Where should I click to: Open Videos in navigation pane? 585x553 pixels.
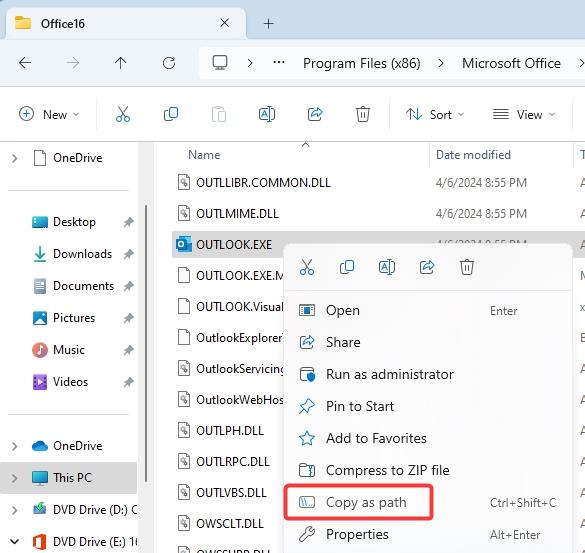click(x=71, y=382)
